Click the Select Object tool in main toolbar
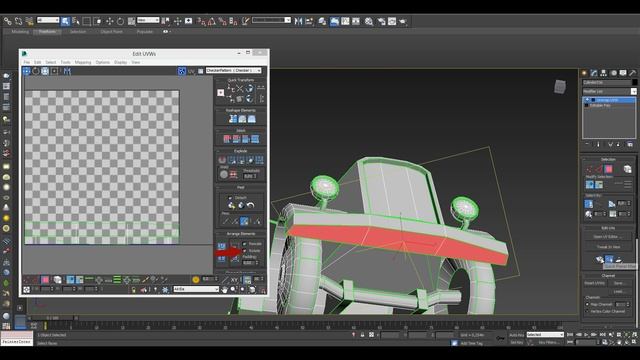The width and height of the screenshot is (640, 360). [65, 21]
